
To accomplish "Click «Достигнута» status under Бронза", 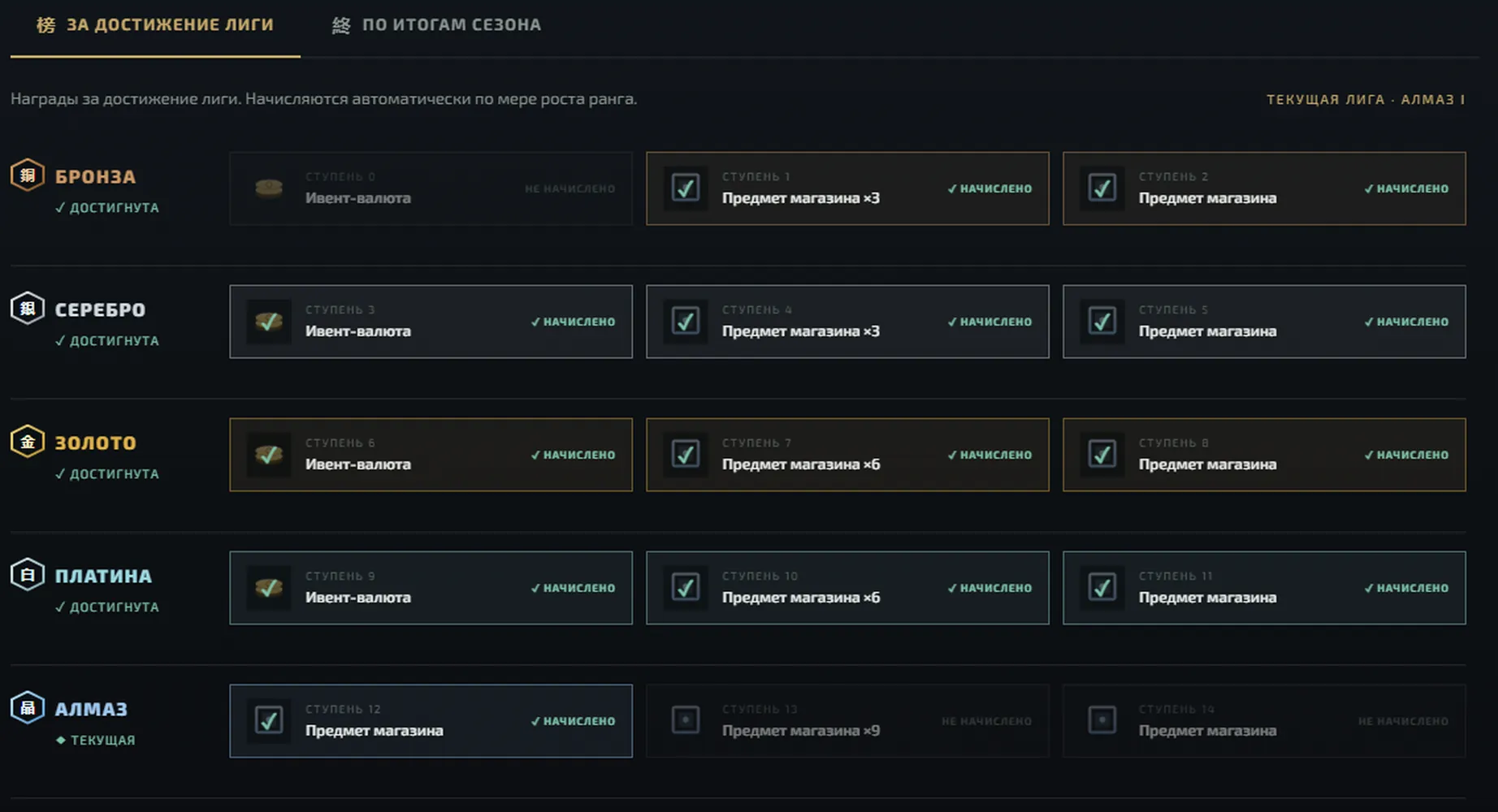I will [x=106, y=208].
